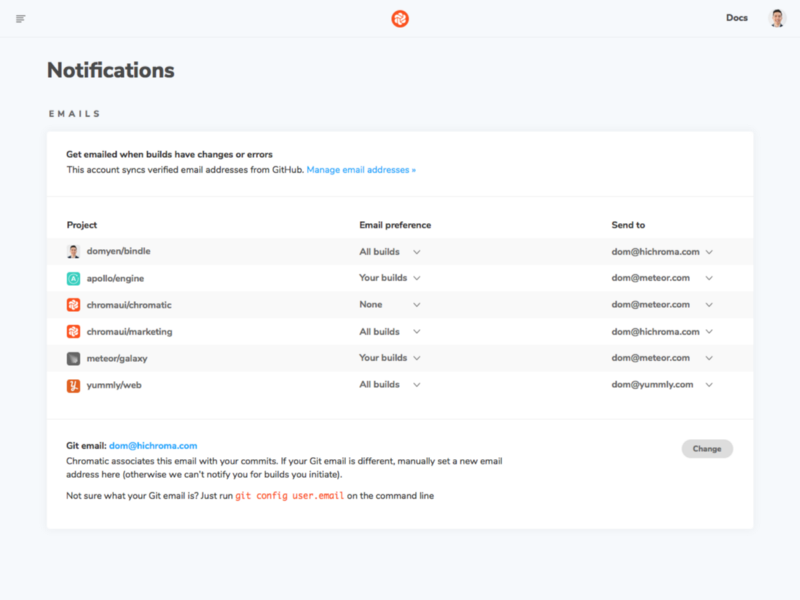Click the chromaui/marketing project icon
This screenshot has width=800, height=600.
coord(73,332)
